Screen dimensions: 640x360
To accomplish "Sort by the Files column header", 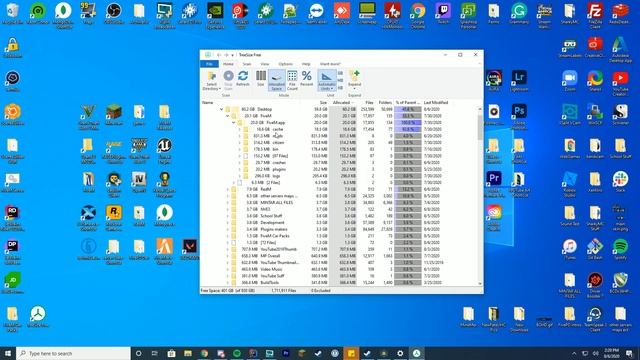I will (x=369, y=102).
